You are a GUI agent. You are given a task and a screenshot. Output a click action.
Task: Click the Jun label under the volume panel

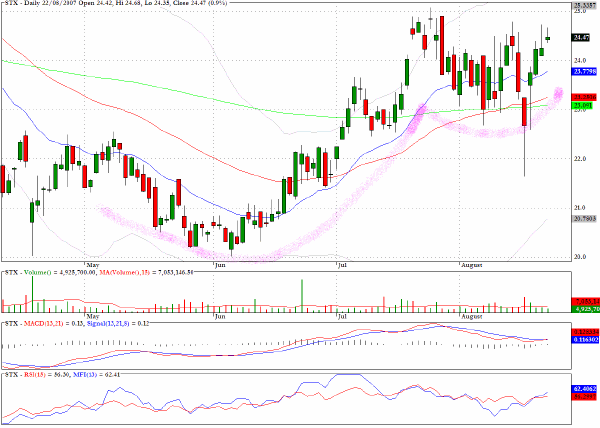(x=220, y=317)
